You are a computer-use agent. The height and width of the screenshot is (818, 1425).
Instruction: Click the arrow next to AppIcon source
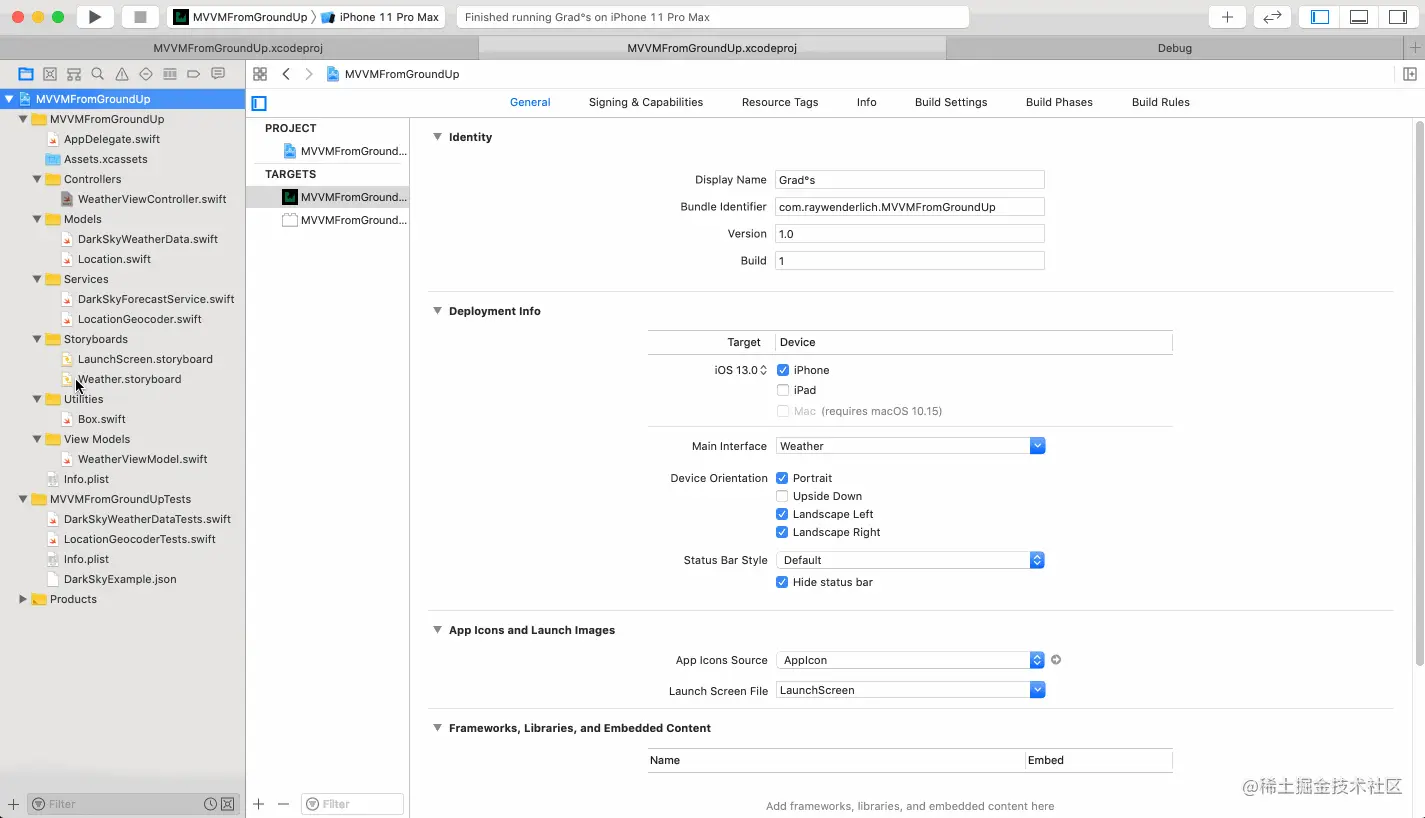click(x=1056, y=660)
